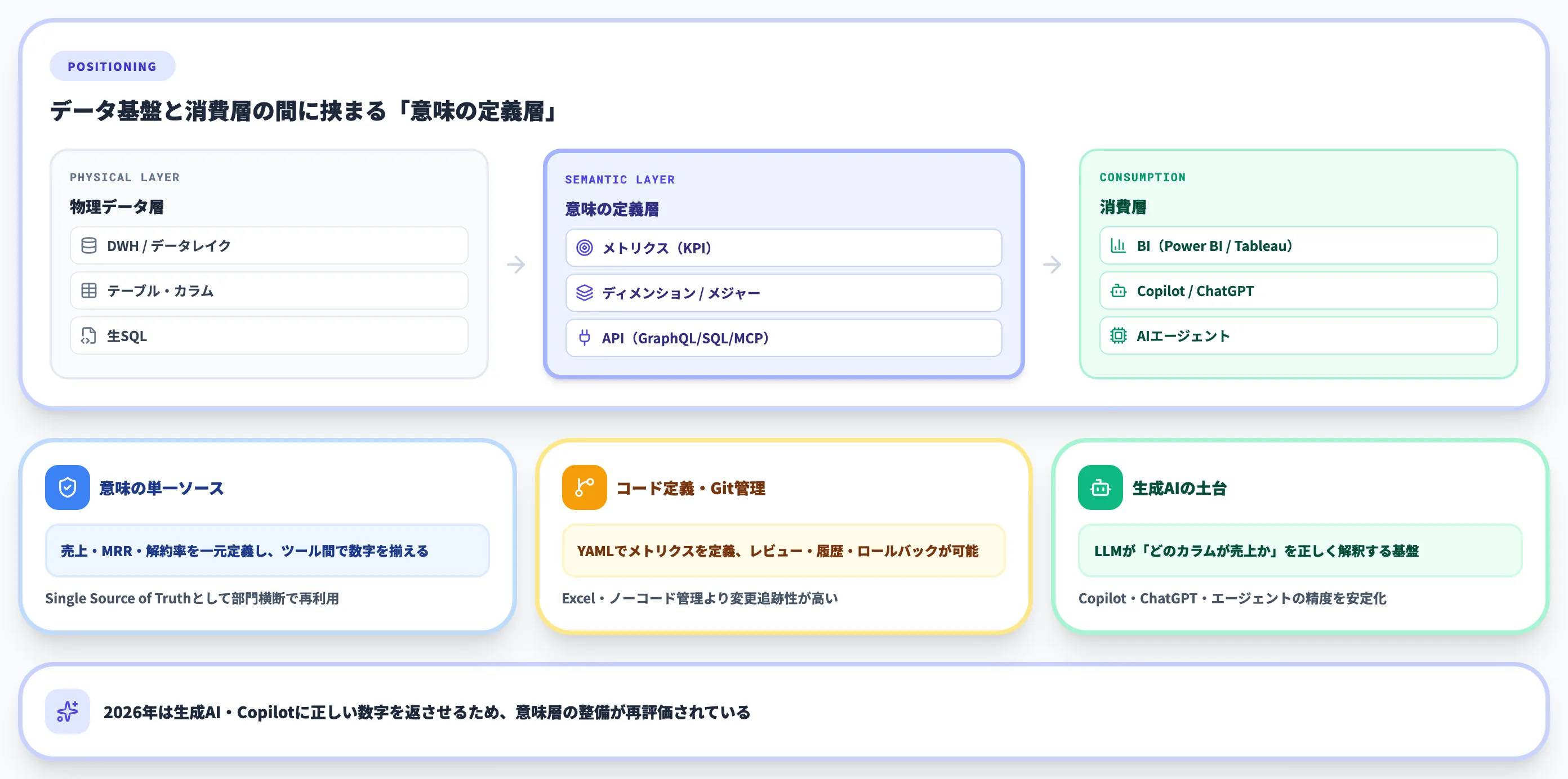Select the robot icon next to Copilot / ChatGPT
The image size is (1568, 779).
click(1119, 290)
